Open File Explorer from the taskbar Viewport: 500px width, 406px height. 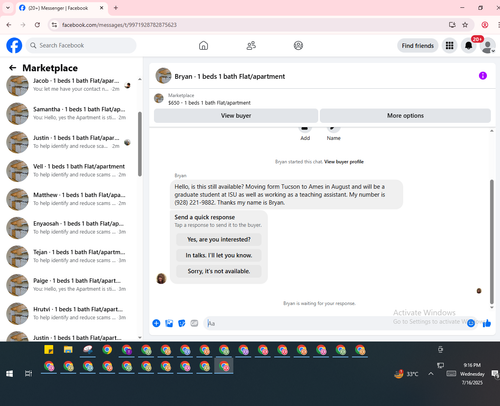pos(68,350)
